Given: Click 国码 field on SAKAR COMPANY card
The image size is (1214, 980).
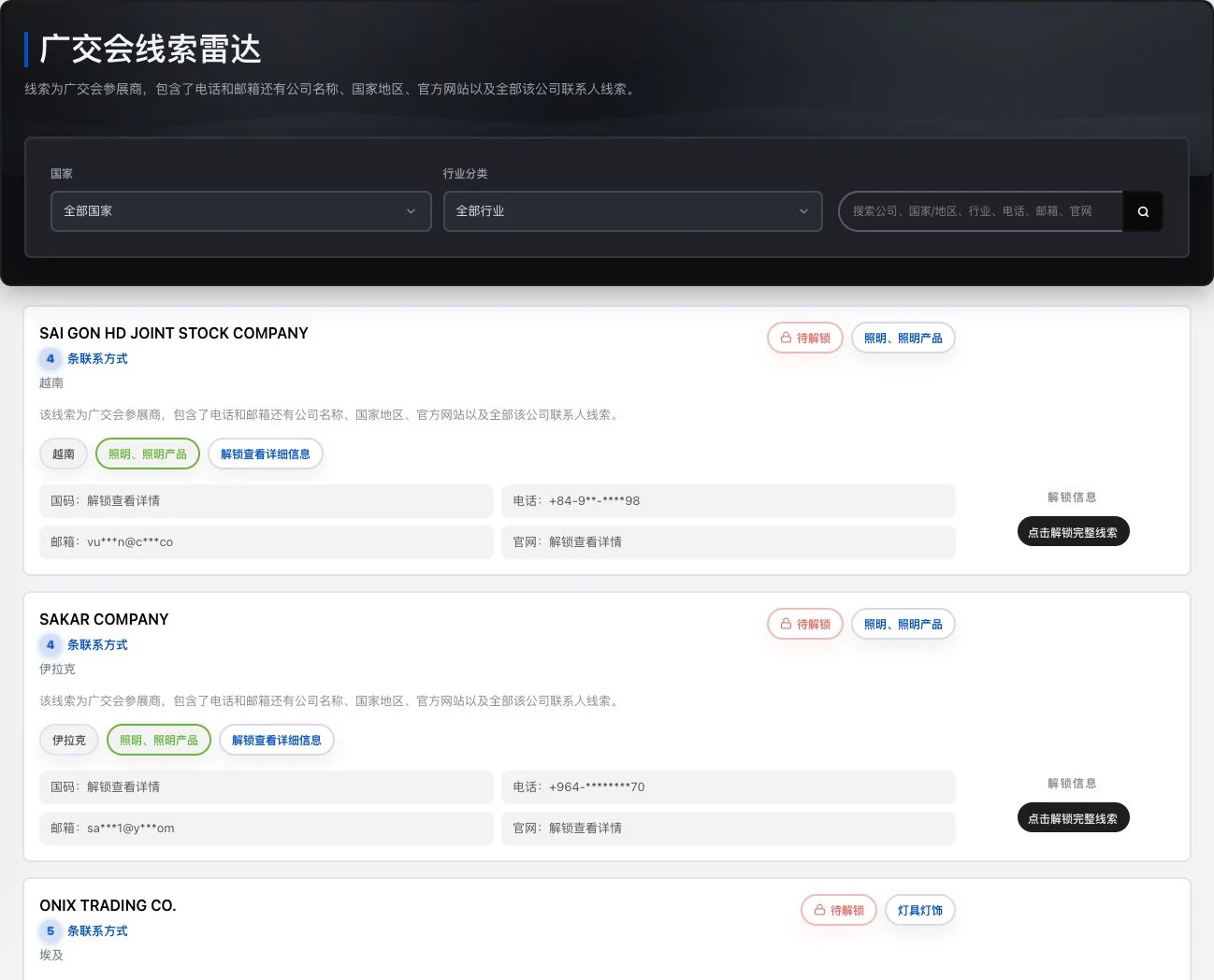Looking at the screenshot, I should click(267, 787).
